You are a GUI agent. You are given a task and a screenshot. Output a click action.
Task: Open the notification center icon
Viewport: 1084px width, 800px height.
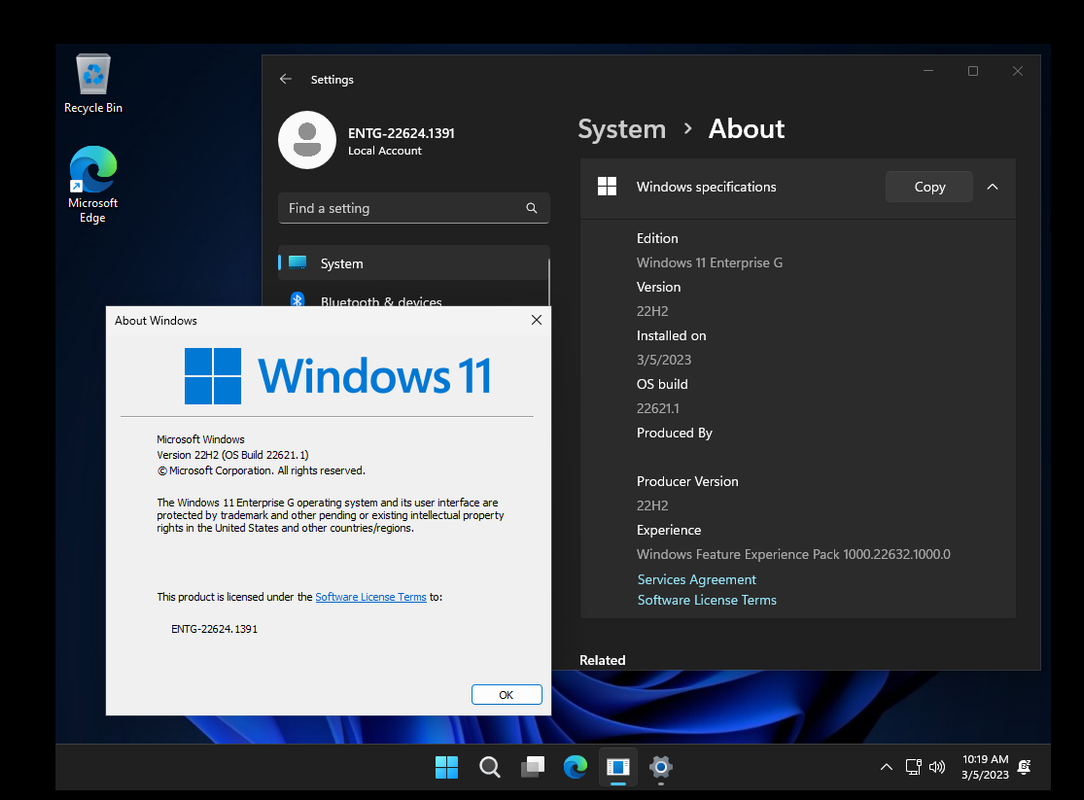click(x=1025, y=767)
